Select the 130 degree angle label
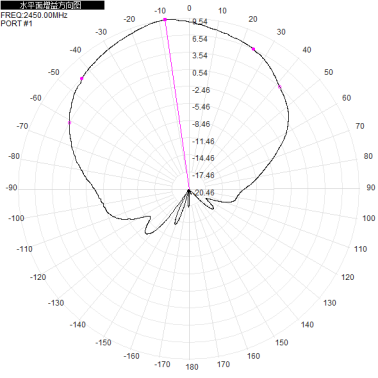This screenshot has height=378, width=378. 329,303
